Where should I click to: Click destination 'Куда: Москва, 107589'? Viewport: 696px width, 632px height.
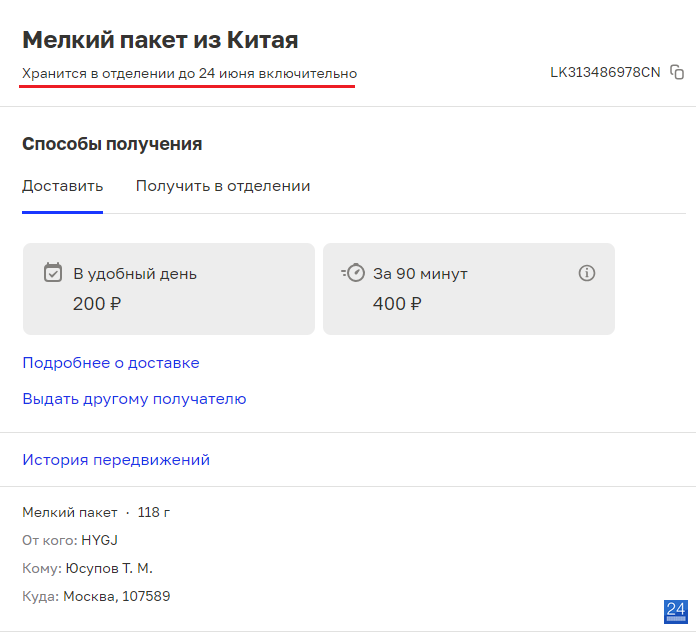(96, 596)
